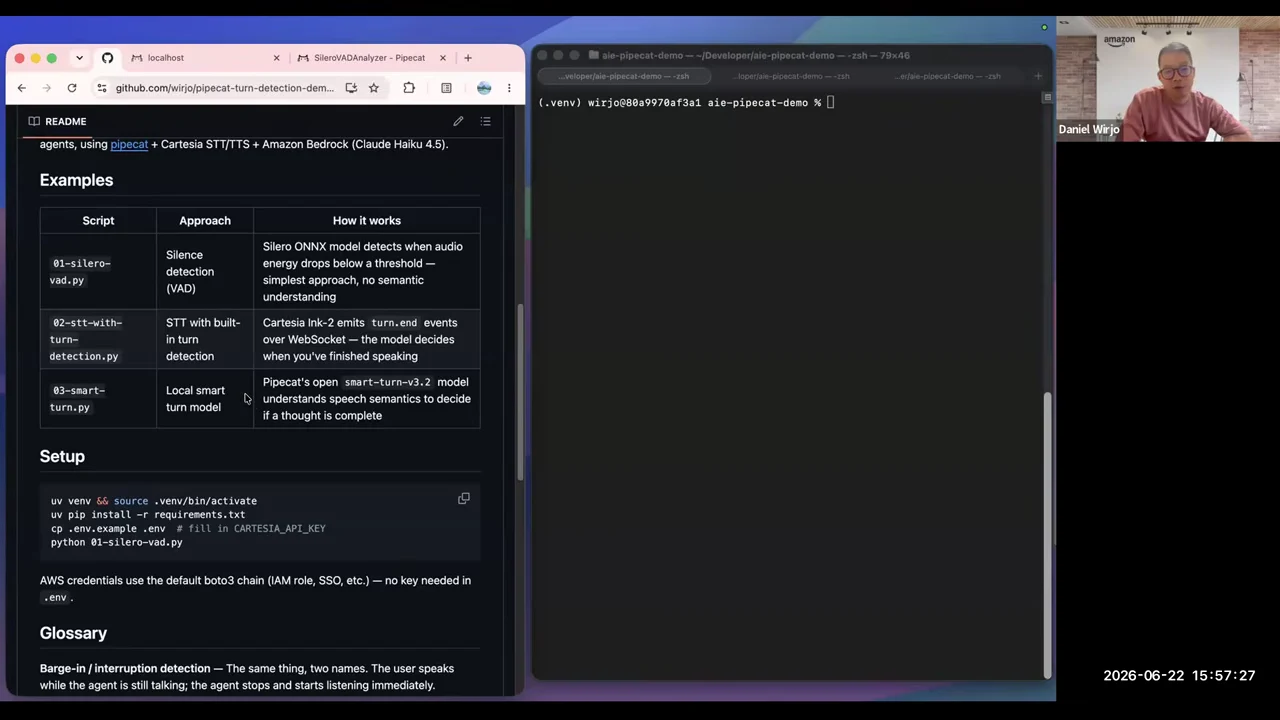Click the How it works column header
This screenshot has height=720, width=1280.
(367, 220)
